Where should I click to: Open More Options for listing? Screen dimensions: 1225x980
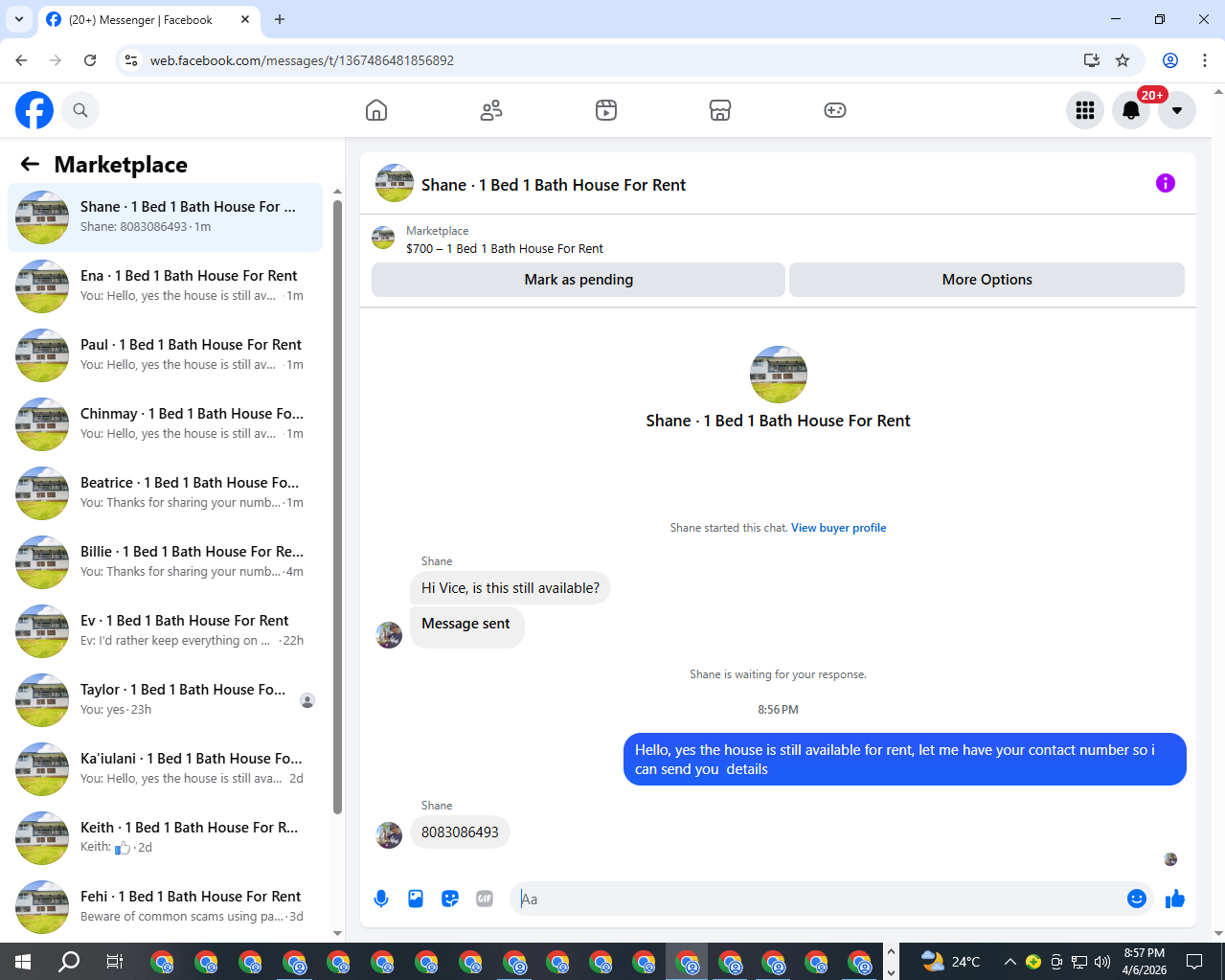pyautogui.click(x=987, y=280)
